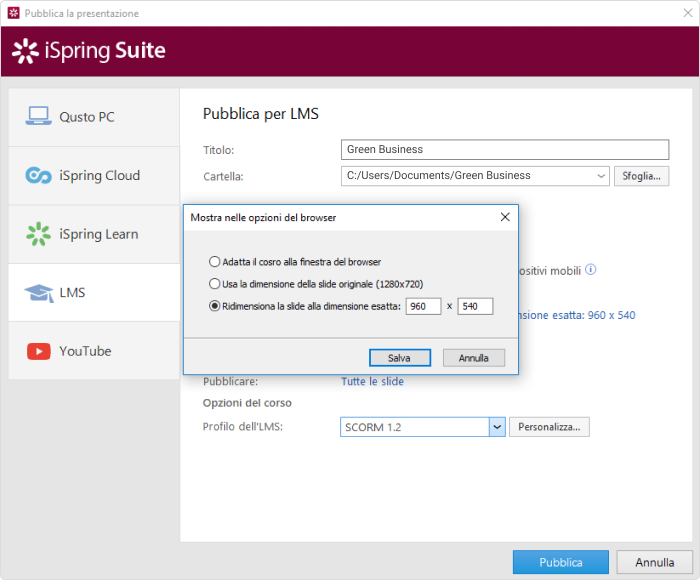Click the 'Pubblica la presentazione' title text
This screenshot has height=580, width=700.
click(x=82, y=13)
